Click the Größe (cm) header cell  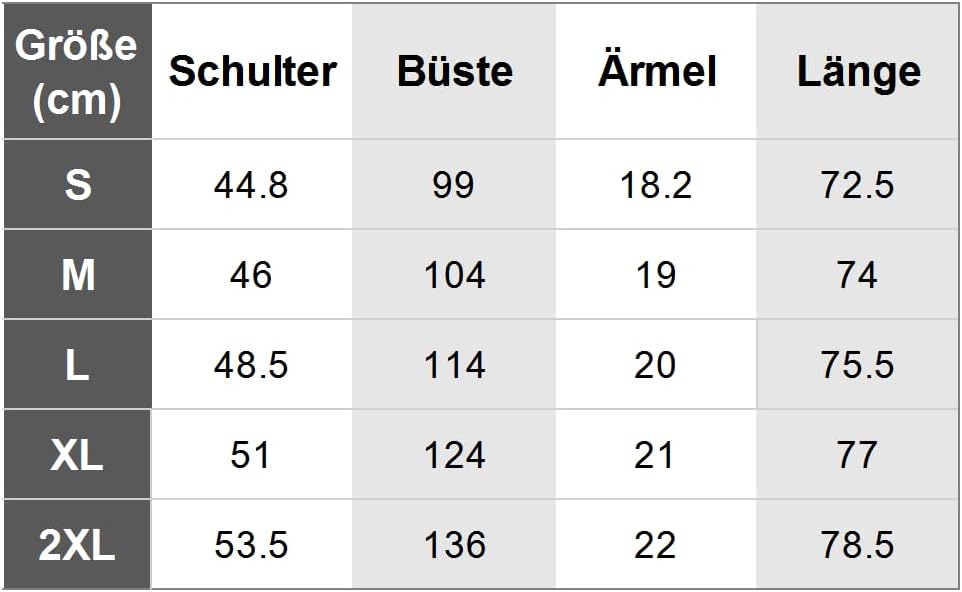click(x=77, y=71)
